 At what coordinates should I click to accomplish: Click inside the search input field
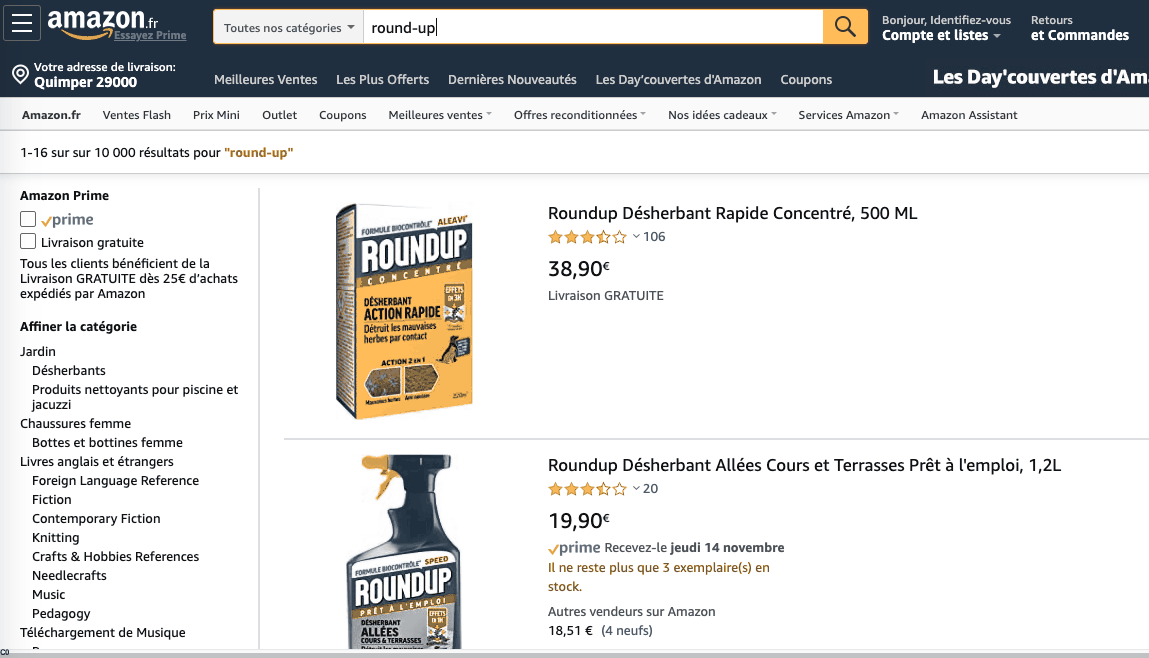[x=590, y=27]
